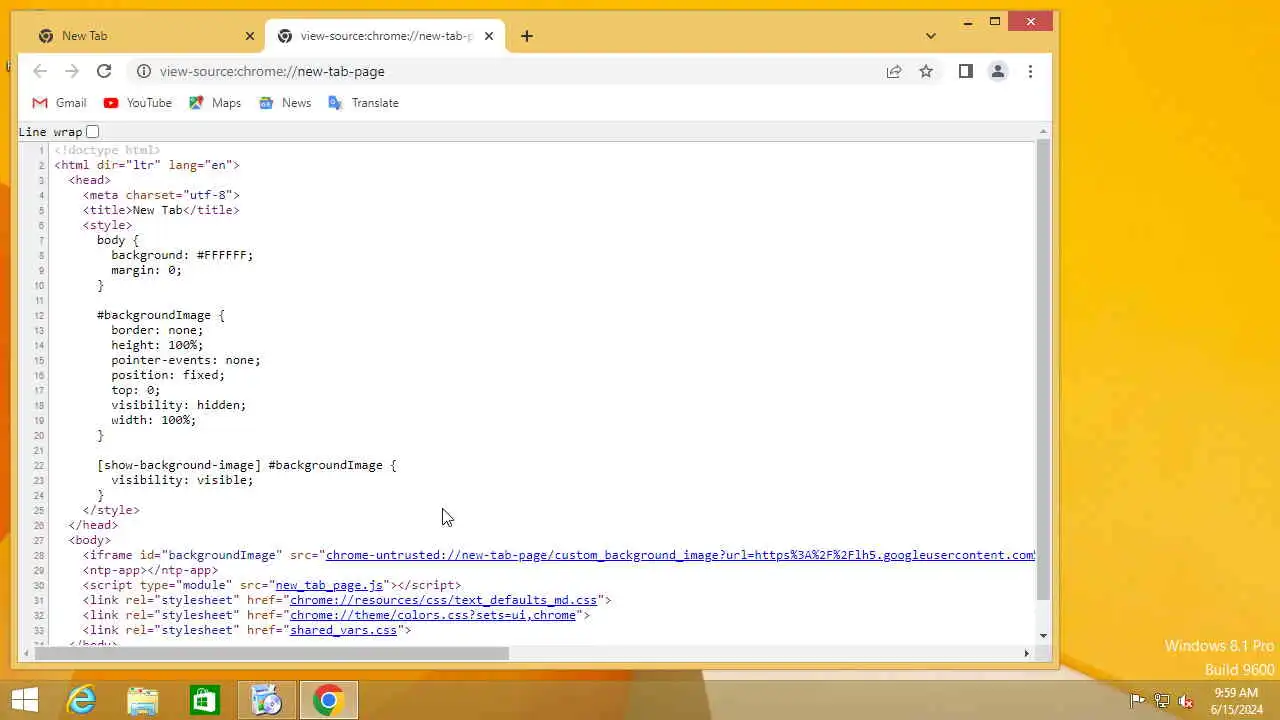Open the muted volume tray icon

click(1185, 701)
